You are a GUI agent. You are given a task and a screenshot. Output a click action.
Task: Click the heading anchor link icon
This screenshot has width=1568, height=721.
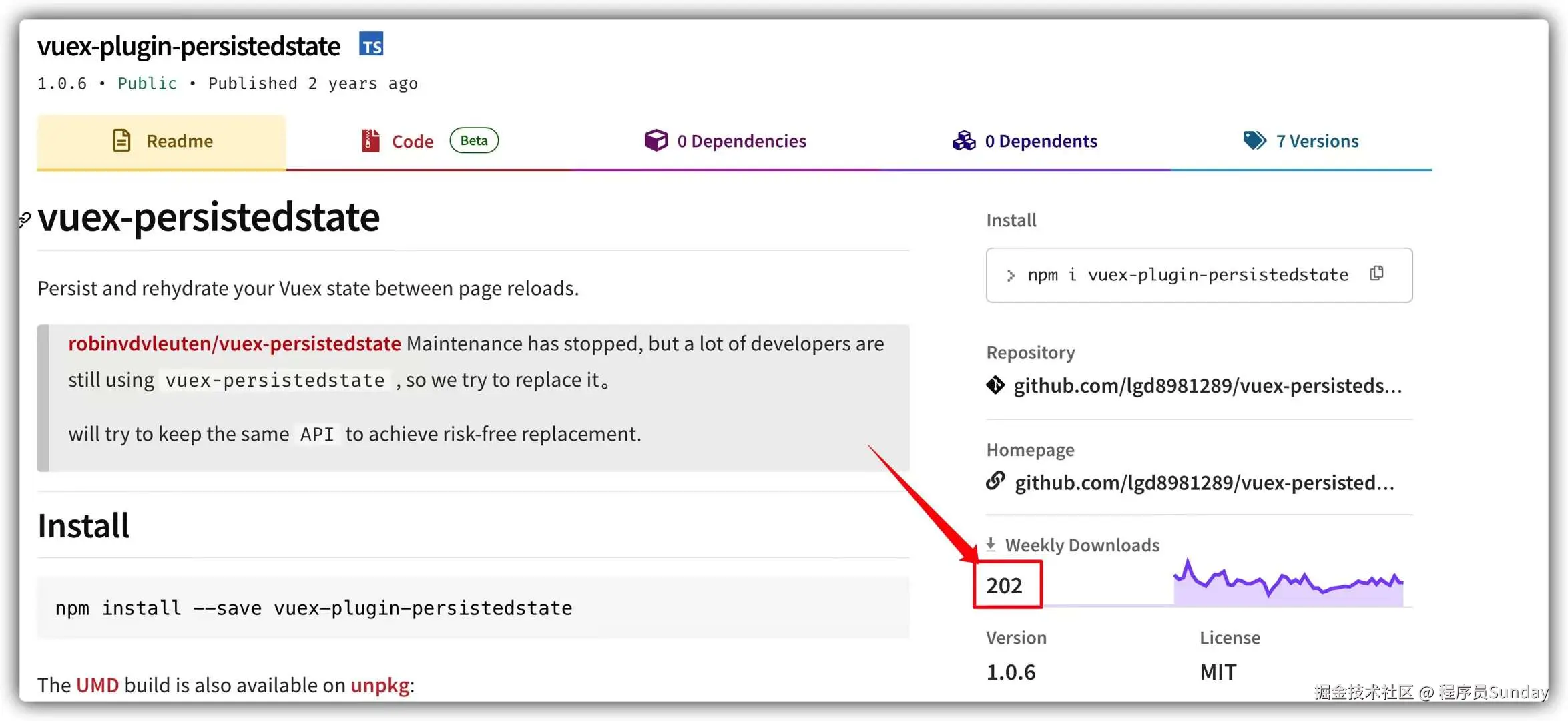point(25,220)
